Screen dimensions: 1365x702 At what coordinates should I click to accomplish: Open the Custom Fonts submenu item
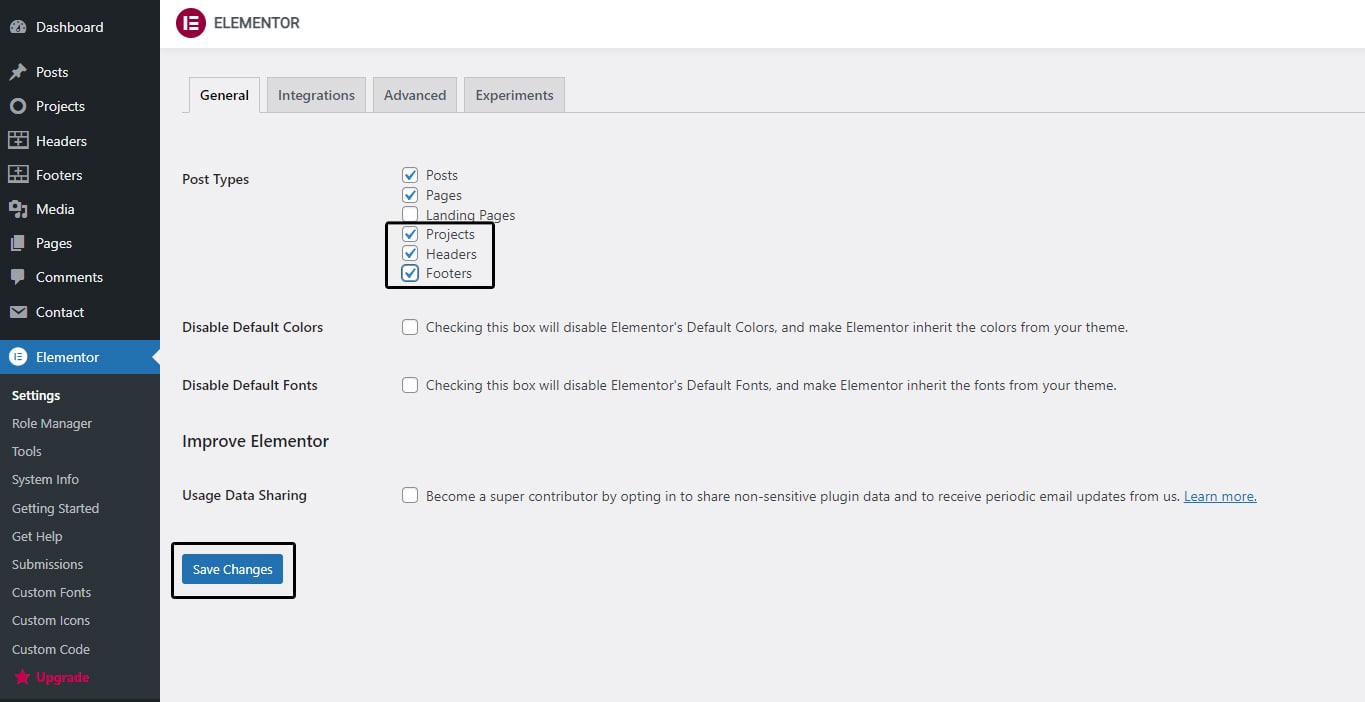(x=51, y=592)
